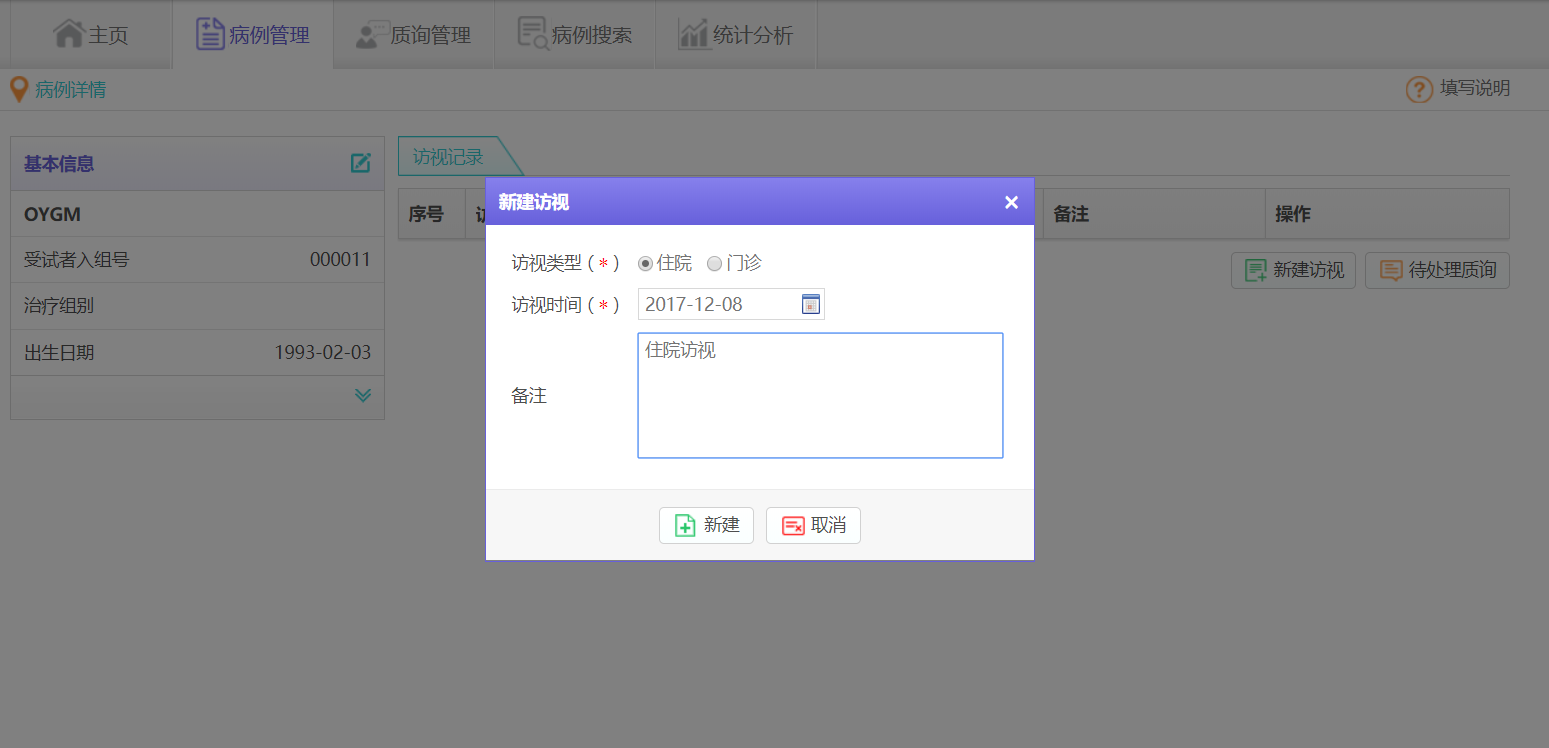The height and width of the screenshot is (748, 1549).
Task: Click the calendar icon in visit time field
Action: click(x=811, y=305)
